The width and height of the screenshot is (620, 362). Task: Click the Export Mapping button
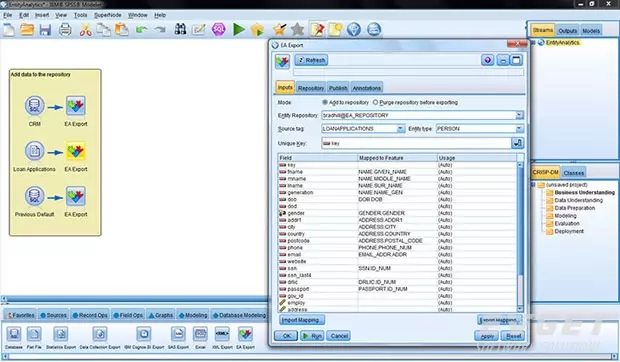[499, 320]
